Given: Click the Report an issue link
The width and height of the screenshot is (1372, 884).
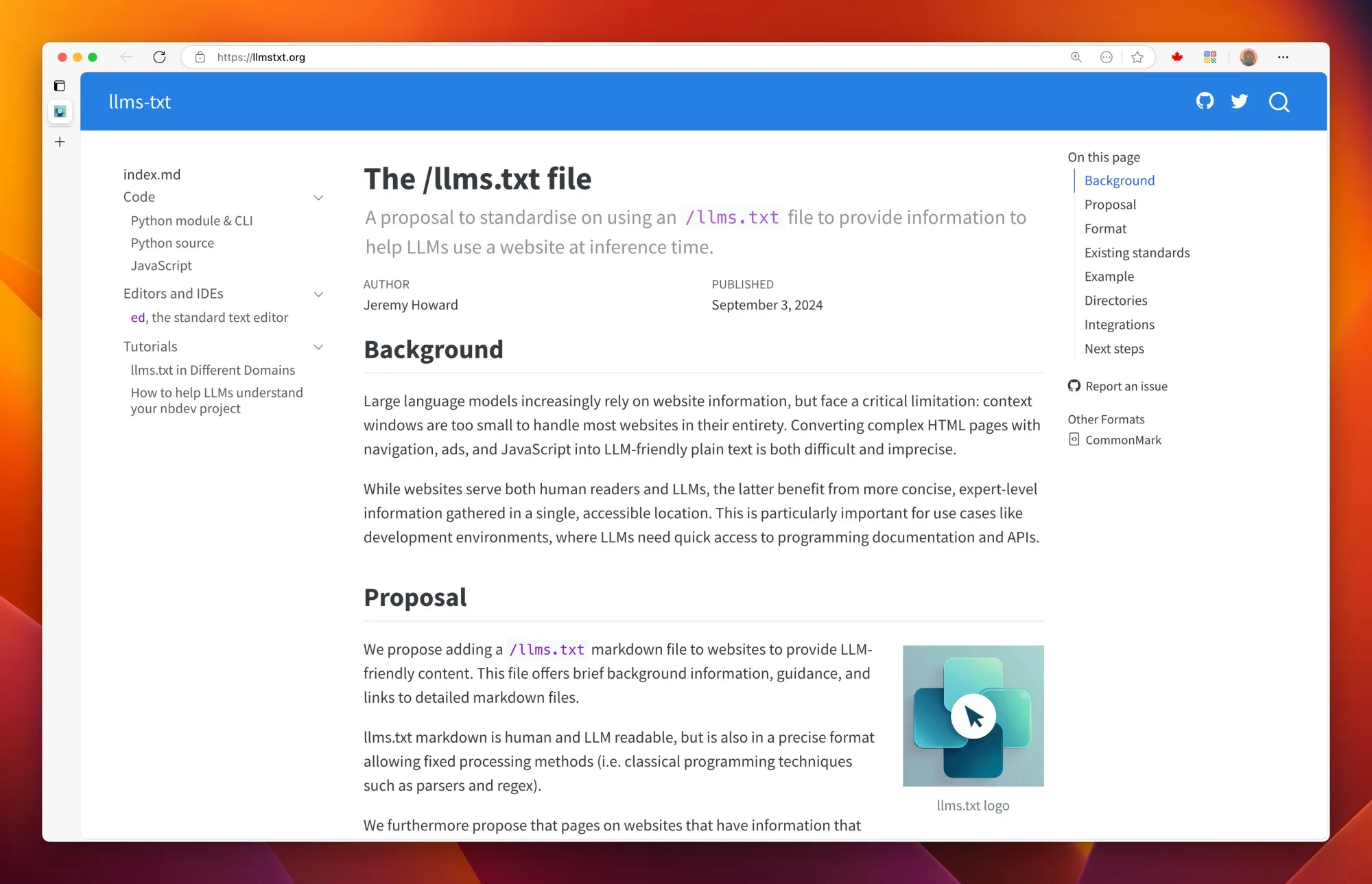Looking at the screenshot, I should 1126,386.
